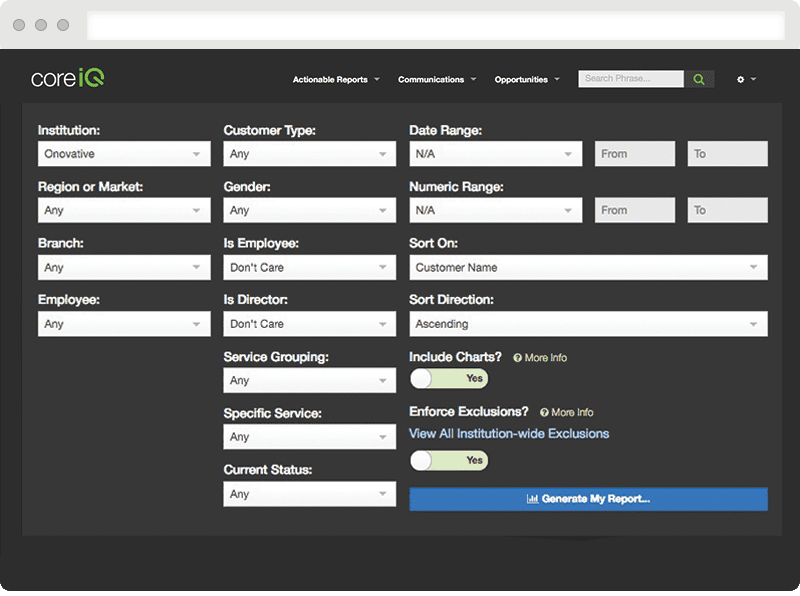Open the Sort Direction dropdown
800x596 pixels.
coord(588,324)
